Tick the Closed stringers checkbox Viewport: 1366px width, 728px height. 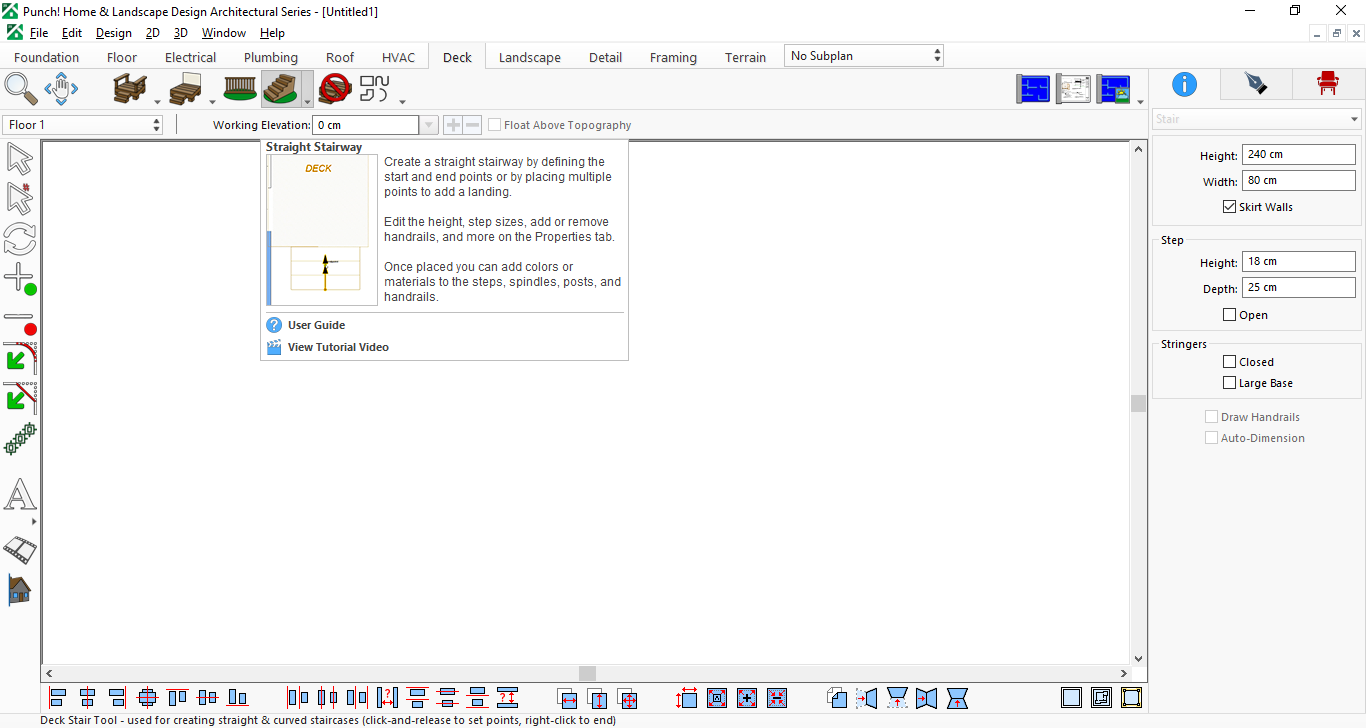(x=1229, y=362)
